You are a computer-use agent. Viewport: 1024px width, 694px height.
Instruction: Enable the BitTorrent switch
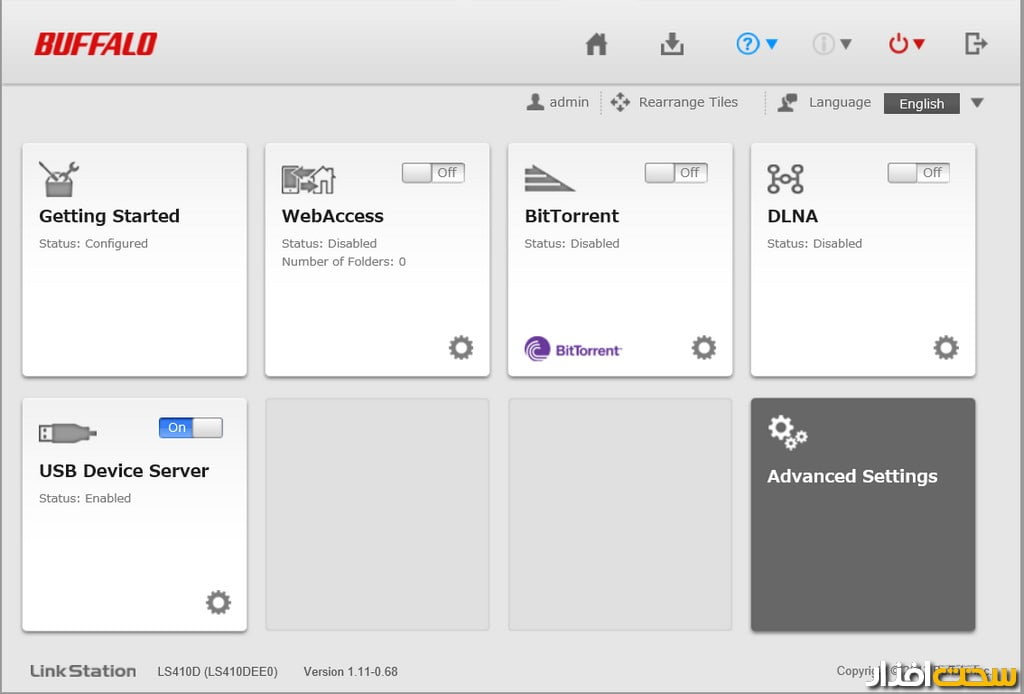click(676, 173)
